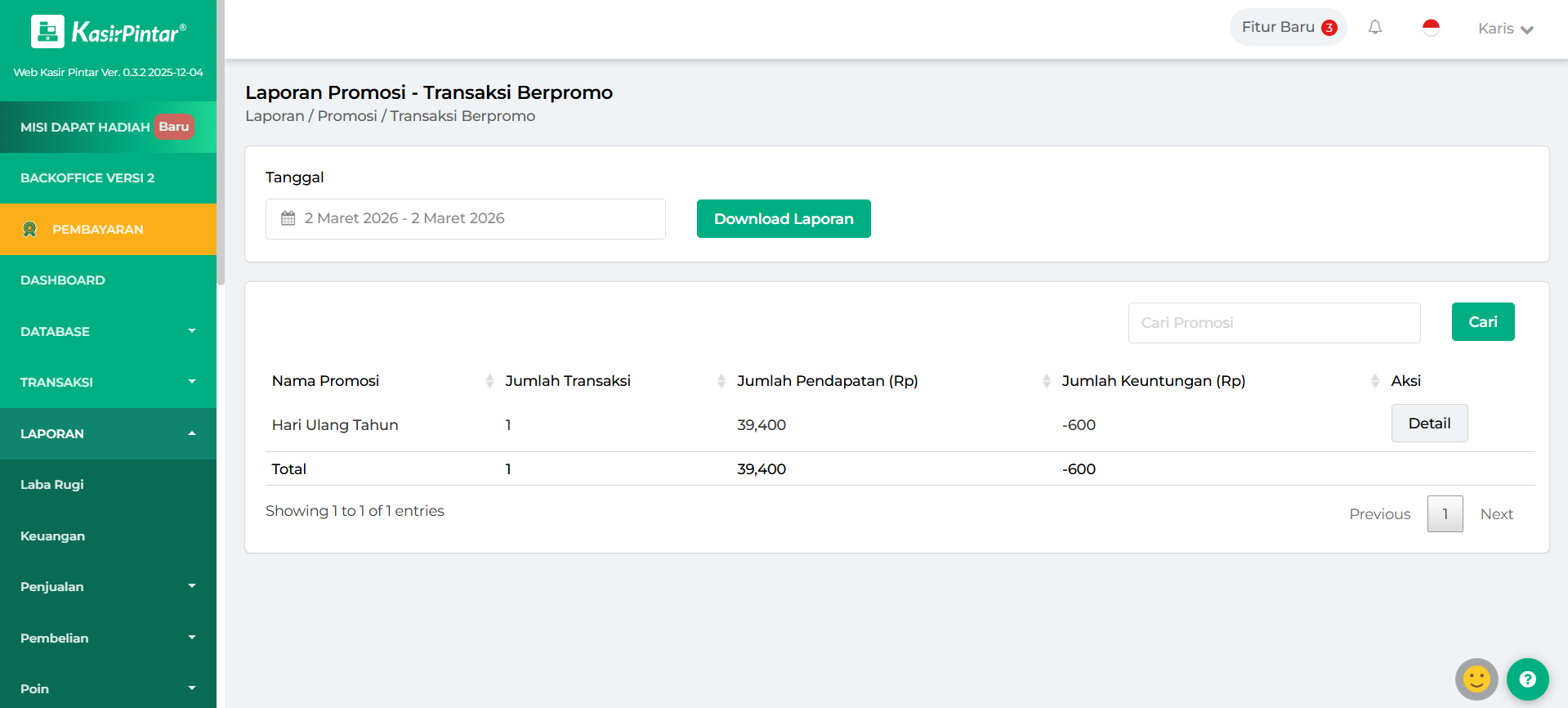This screenshot has height=708, width=1568.
Task: Sort table by Jumlah Transaksi
Action: point(721,381)
